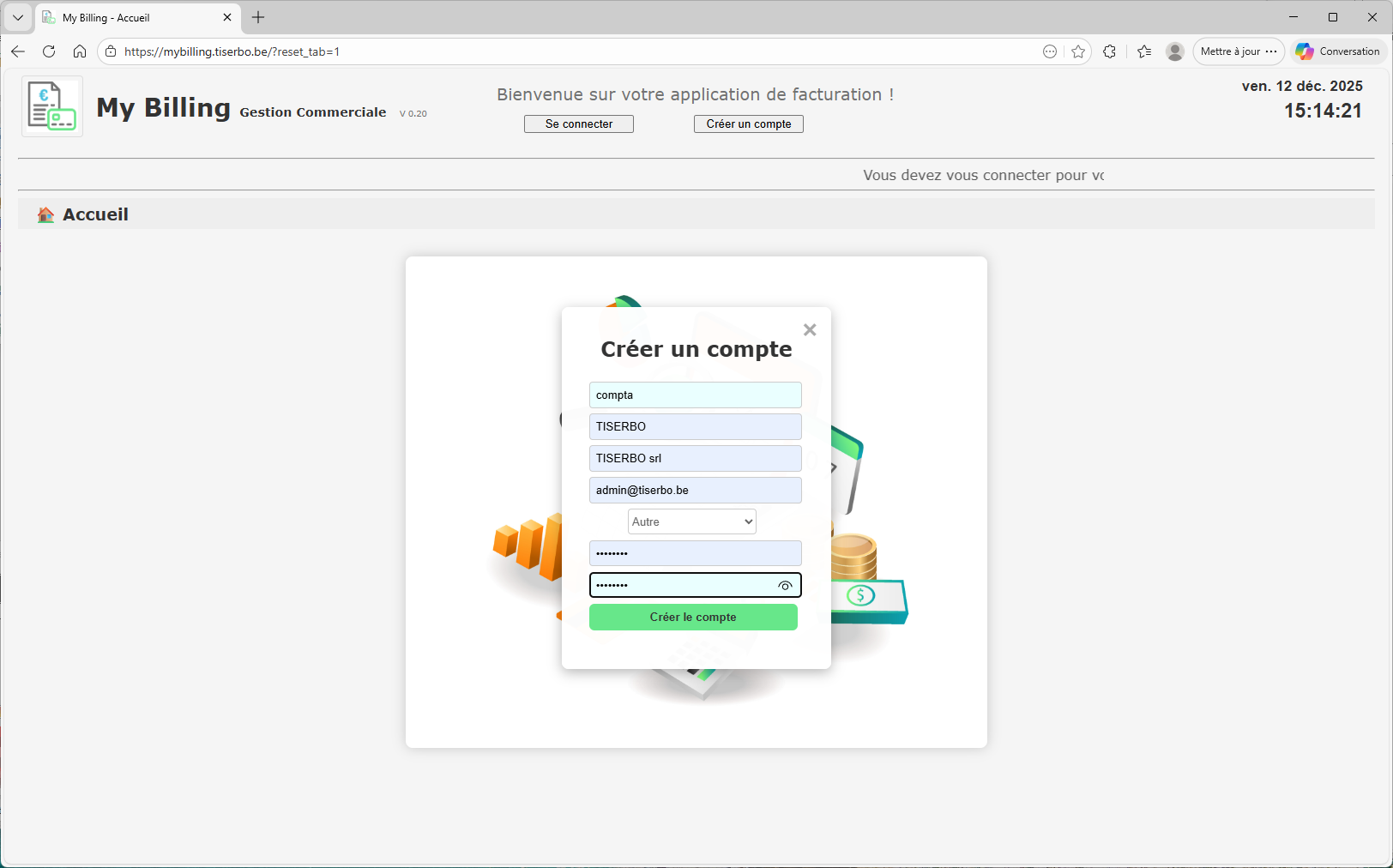The image size is (1393, 868).
Task: Open the Copilot Conversation panel
Action: (1336, 51)
